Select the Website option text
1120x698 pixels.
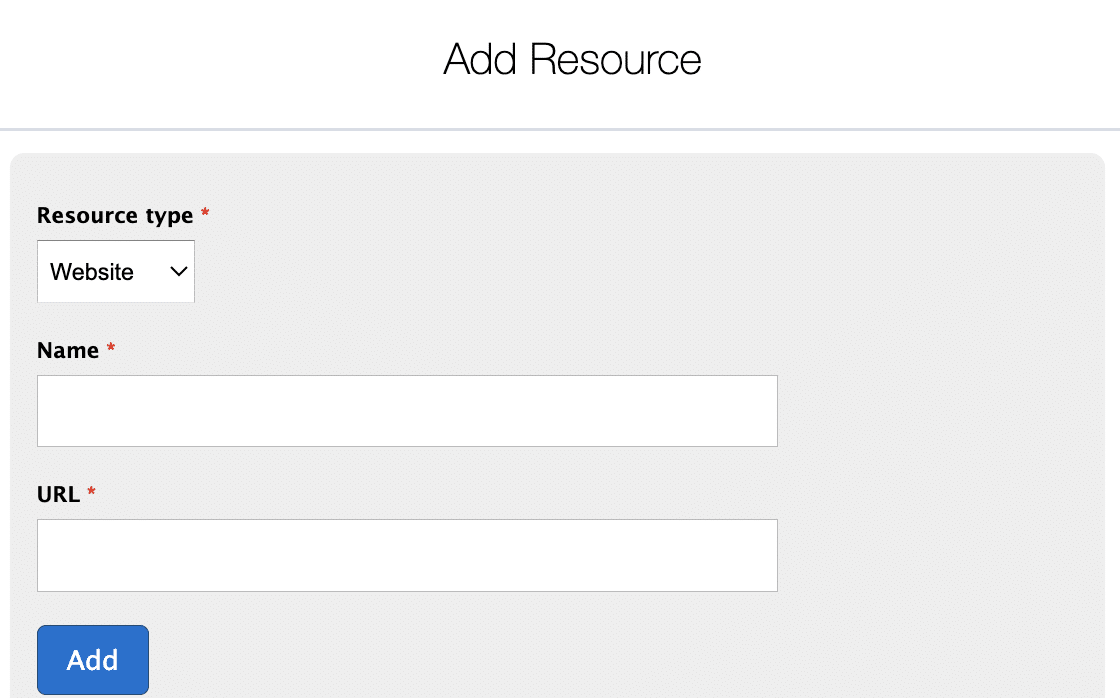[x=92, y=272]
